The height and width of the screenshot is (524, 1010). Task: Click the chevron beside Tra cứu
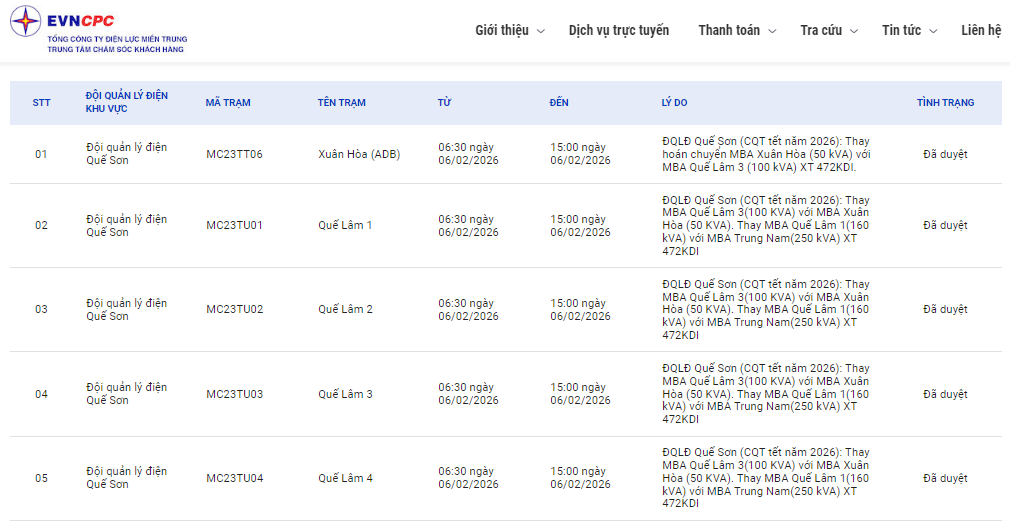tap(854, 31)
